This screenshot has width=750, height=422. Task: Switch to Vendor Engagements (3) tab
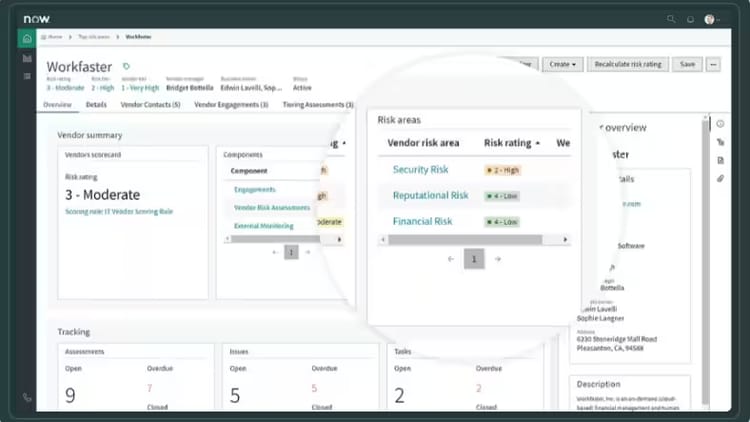click(x=231, y=105)
